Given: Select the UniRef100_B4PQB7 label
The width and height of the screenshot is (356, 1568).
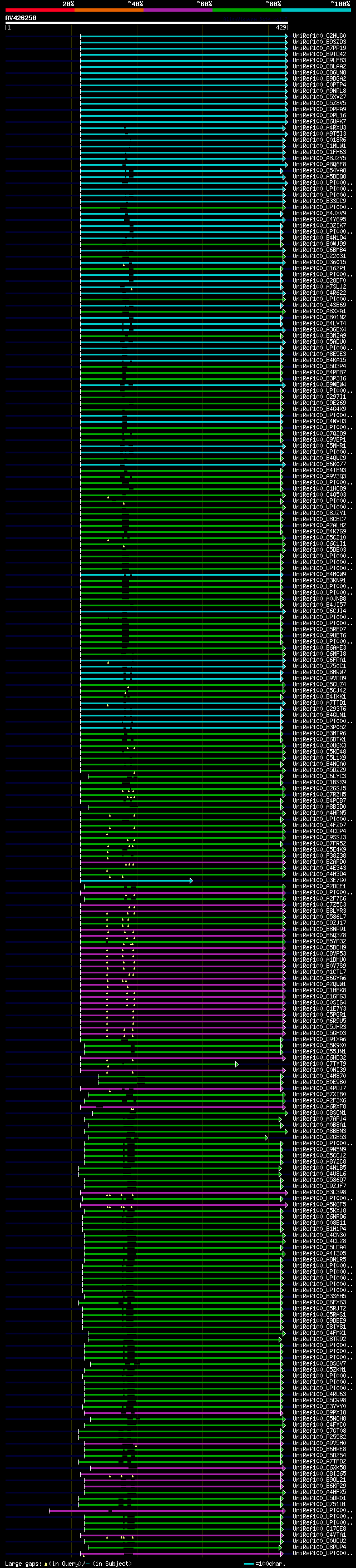Looking at the screenshot, I should tap(319, 800).
